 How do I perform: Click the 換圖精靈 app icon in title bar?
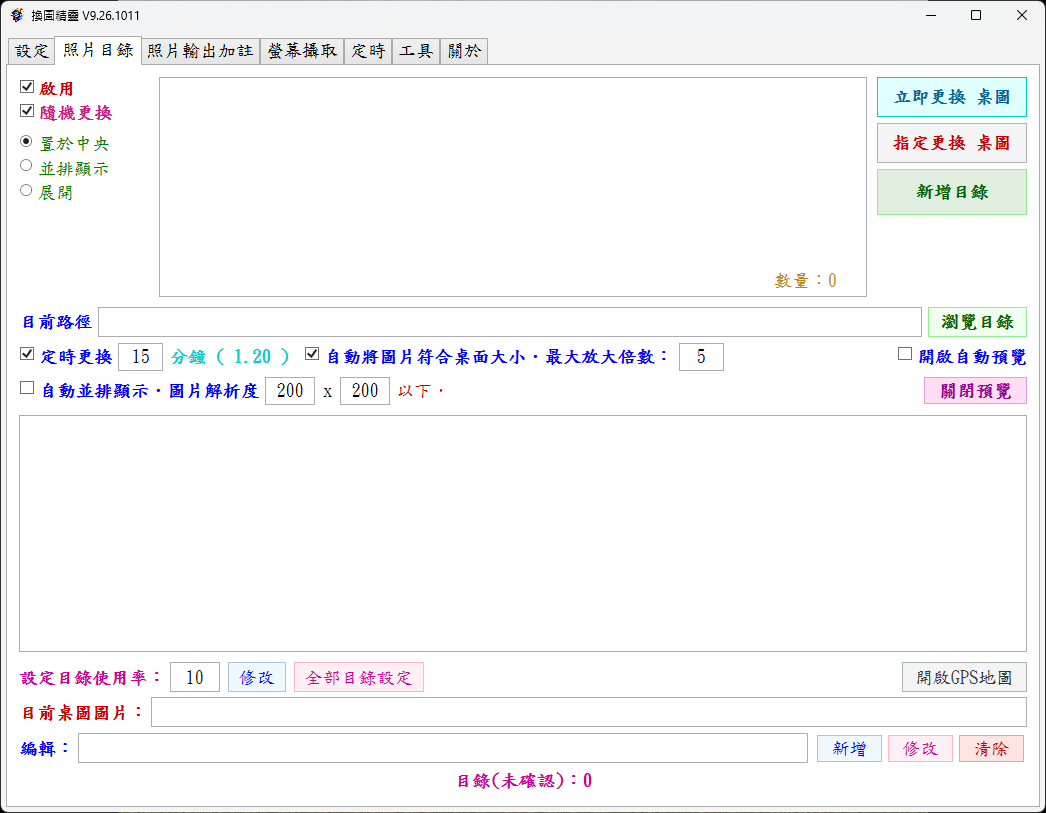click(x=17, y=15)
